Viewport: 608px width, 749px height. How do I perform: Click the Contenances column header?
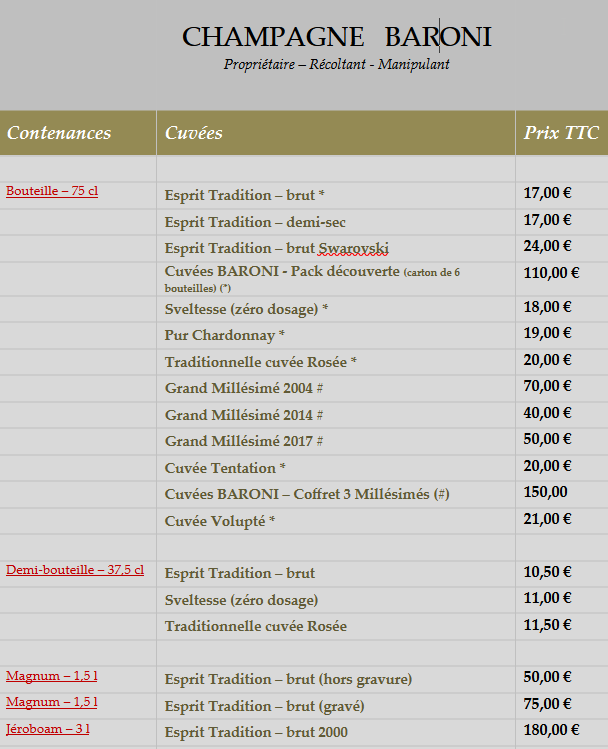point(59,133)
